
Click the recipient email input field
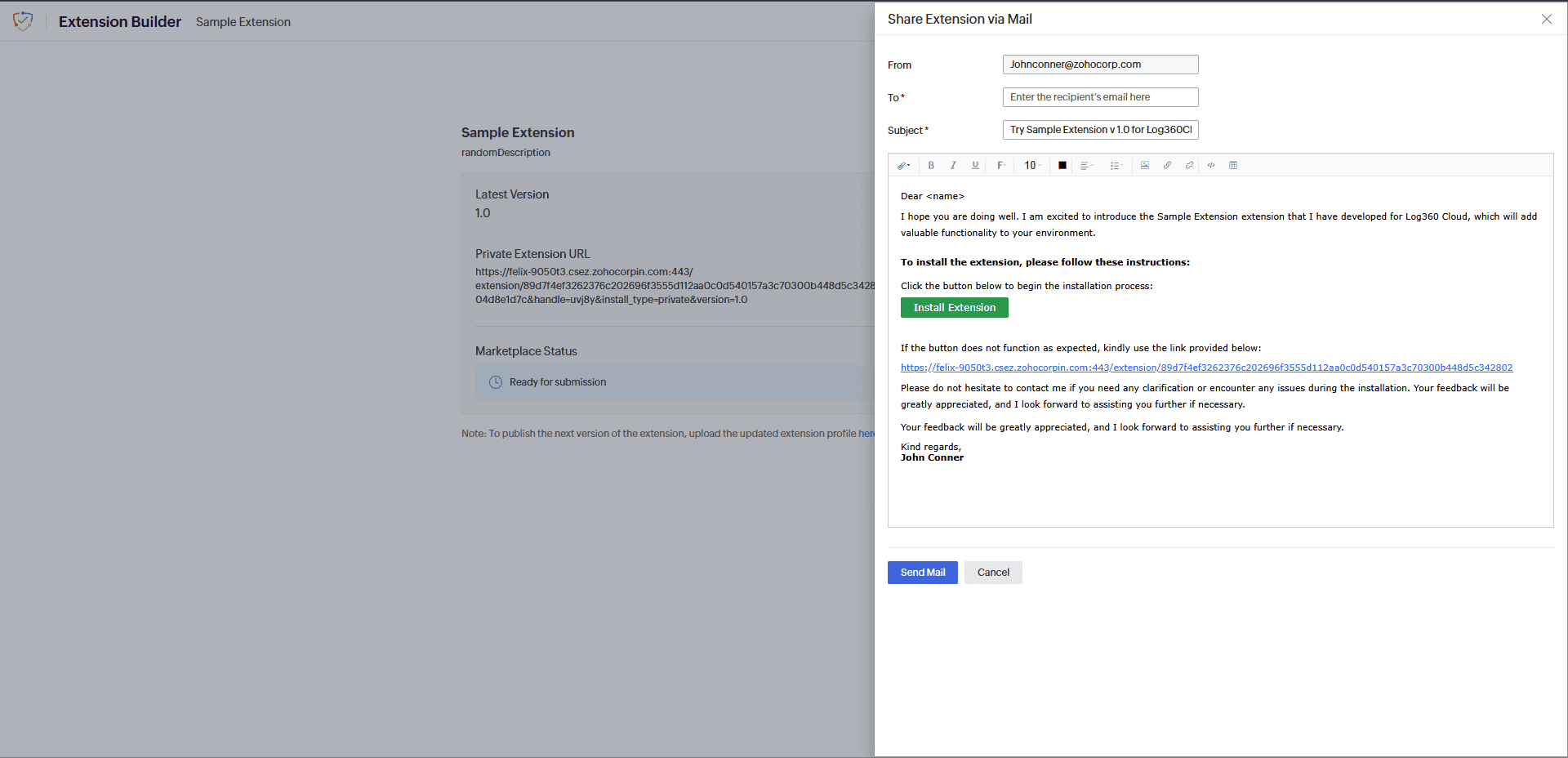[x=1100, y=97]
